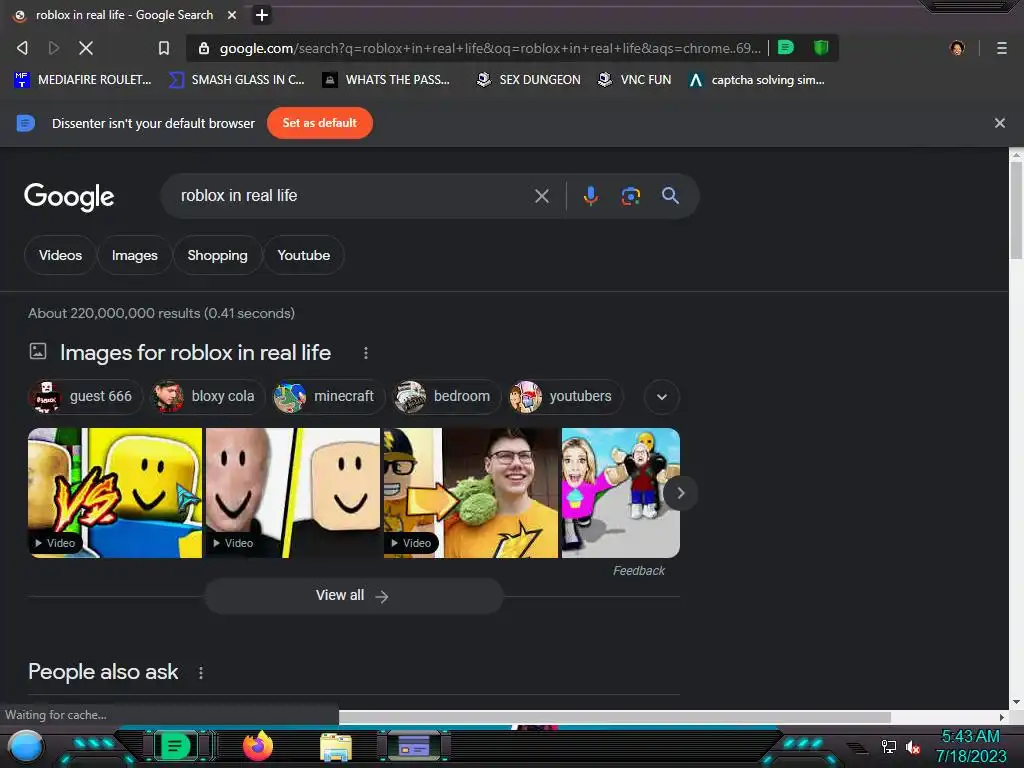Open the browser hamburger menu

coord(1002,48)
